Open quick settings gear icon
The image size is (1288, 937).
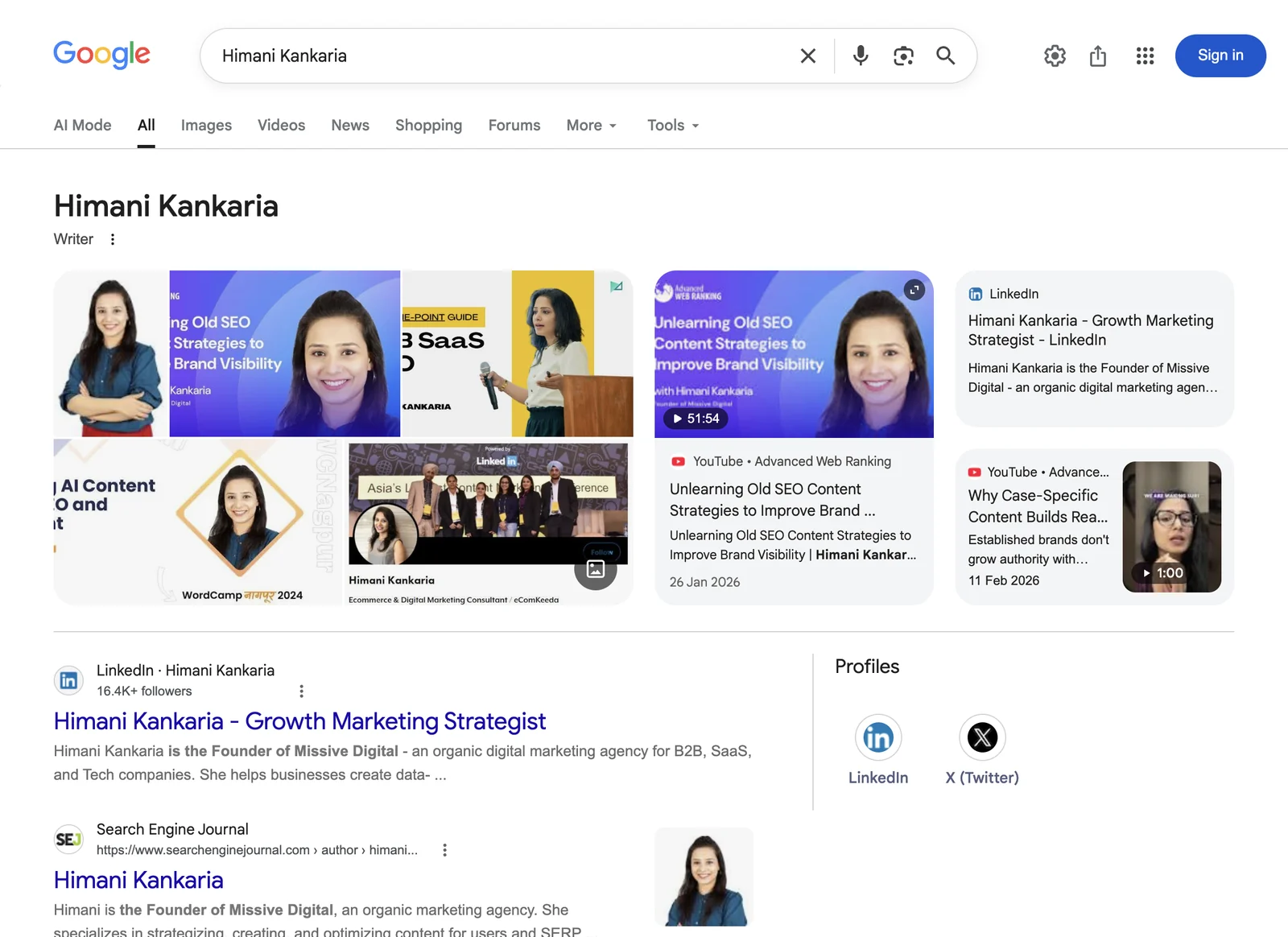[1055, 56]
